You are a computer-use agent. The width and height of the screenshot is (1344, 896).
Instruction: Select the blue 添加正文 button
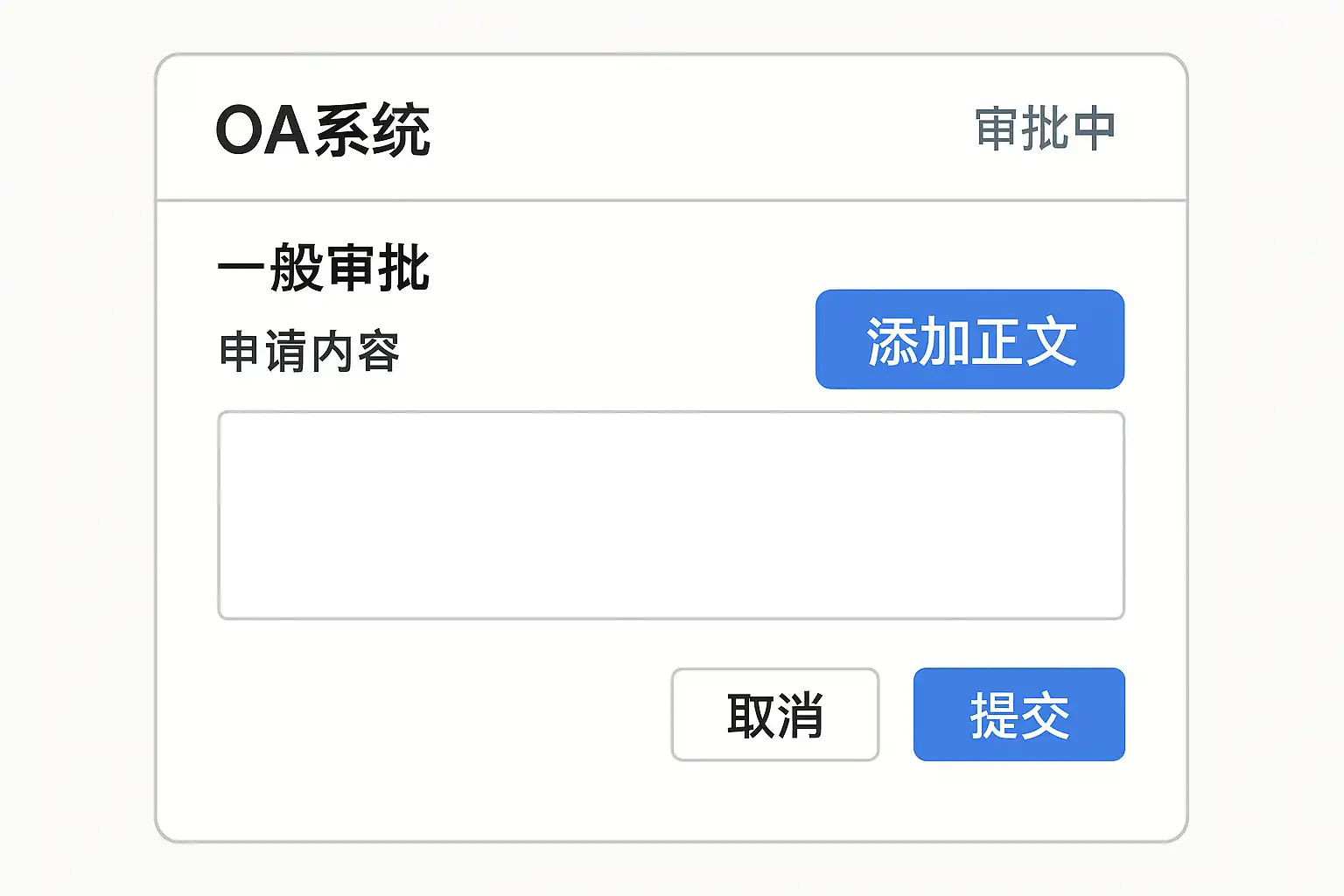[x=969, y=339]
